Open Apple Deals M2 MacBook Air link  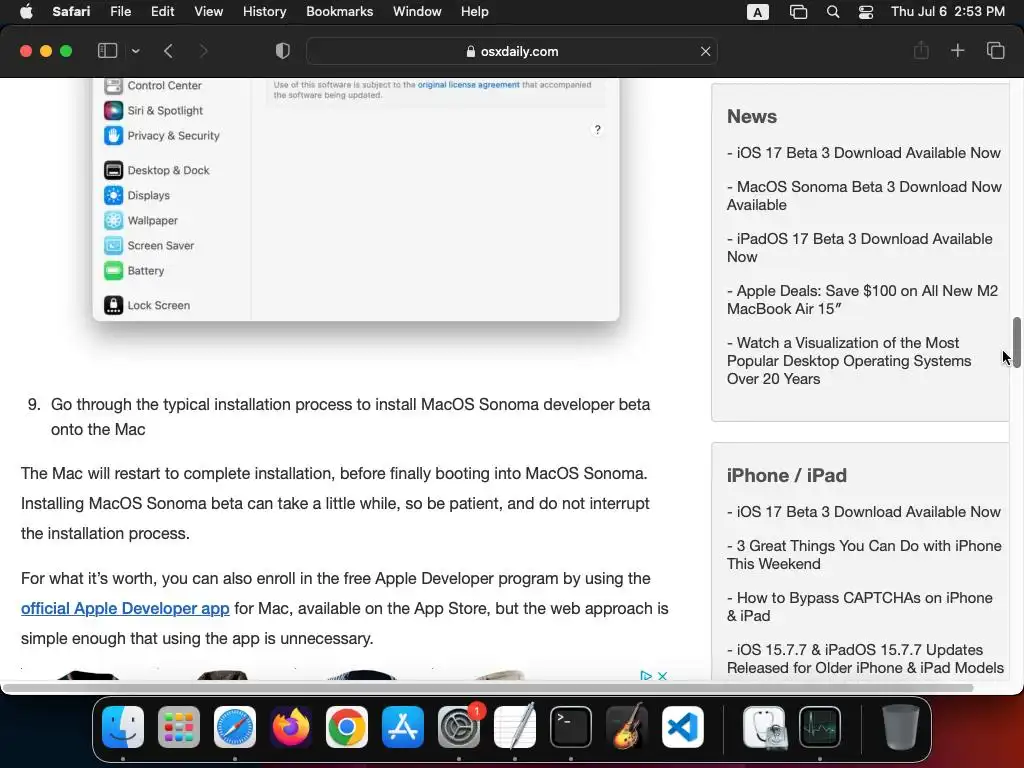click(862, 300)
